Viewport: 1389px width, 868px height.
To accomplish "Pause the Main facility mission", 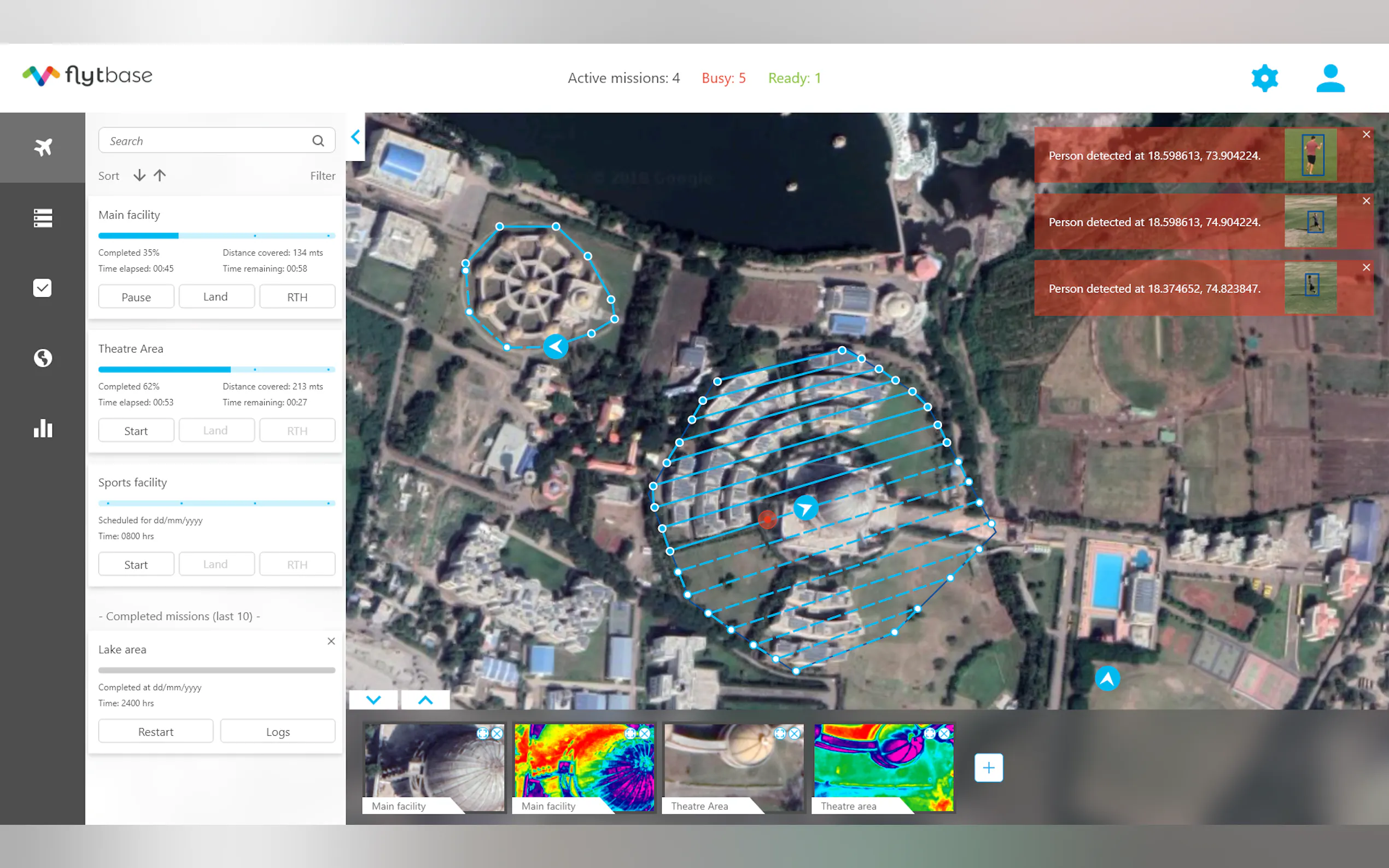I will [136, 297].
